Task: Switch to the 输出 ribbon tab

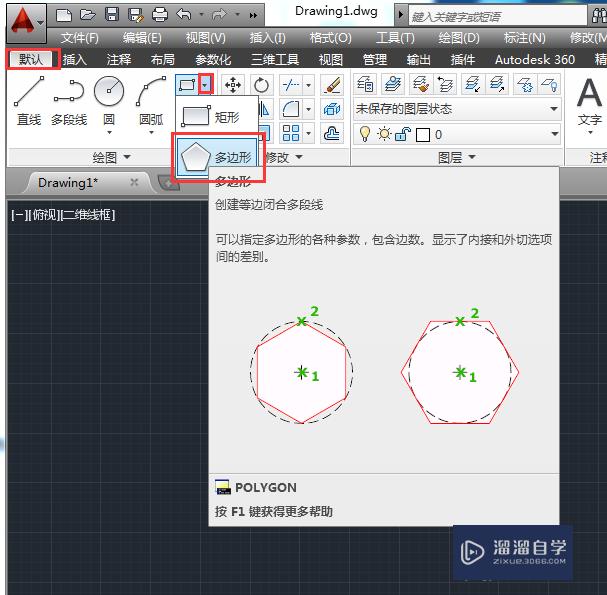Action: click(418, 59)
